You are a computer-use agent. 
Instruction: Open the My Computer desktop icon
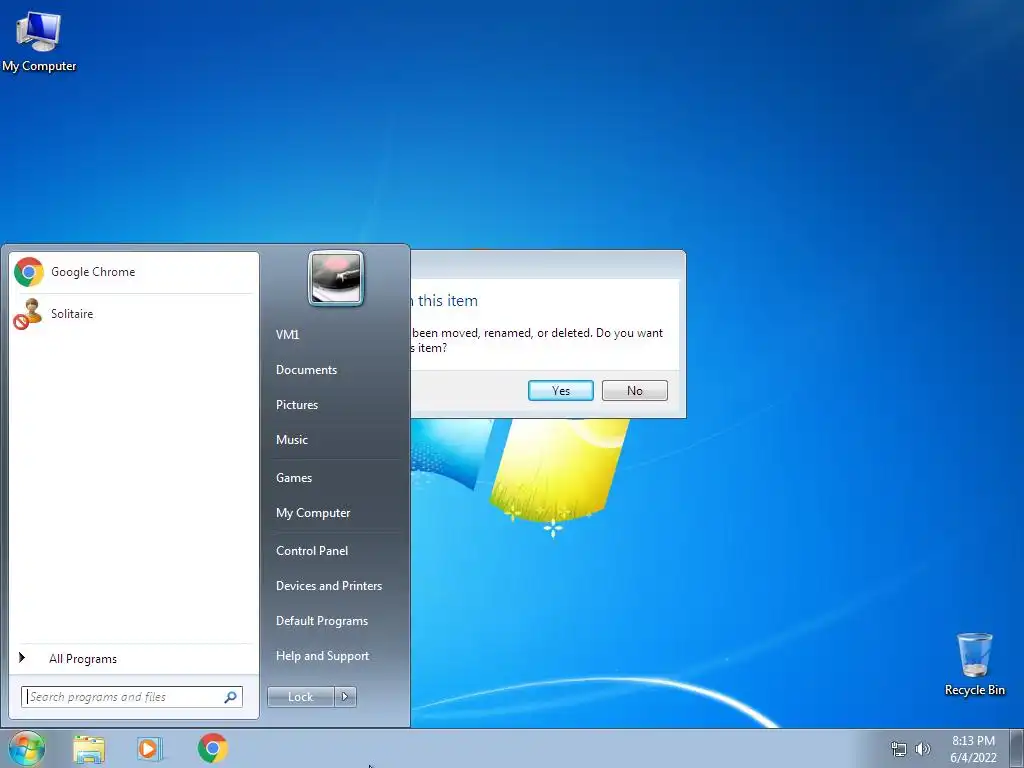coord(39,41)
